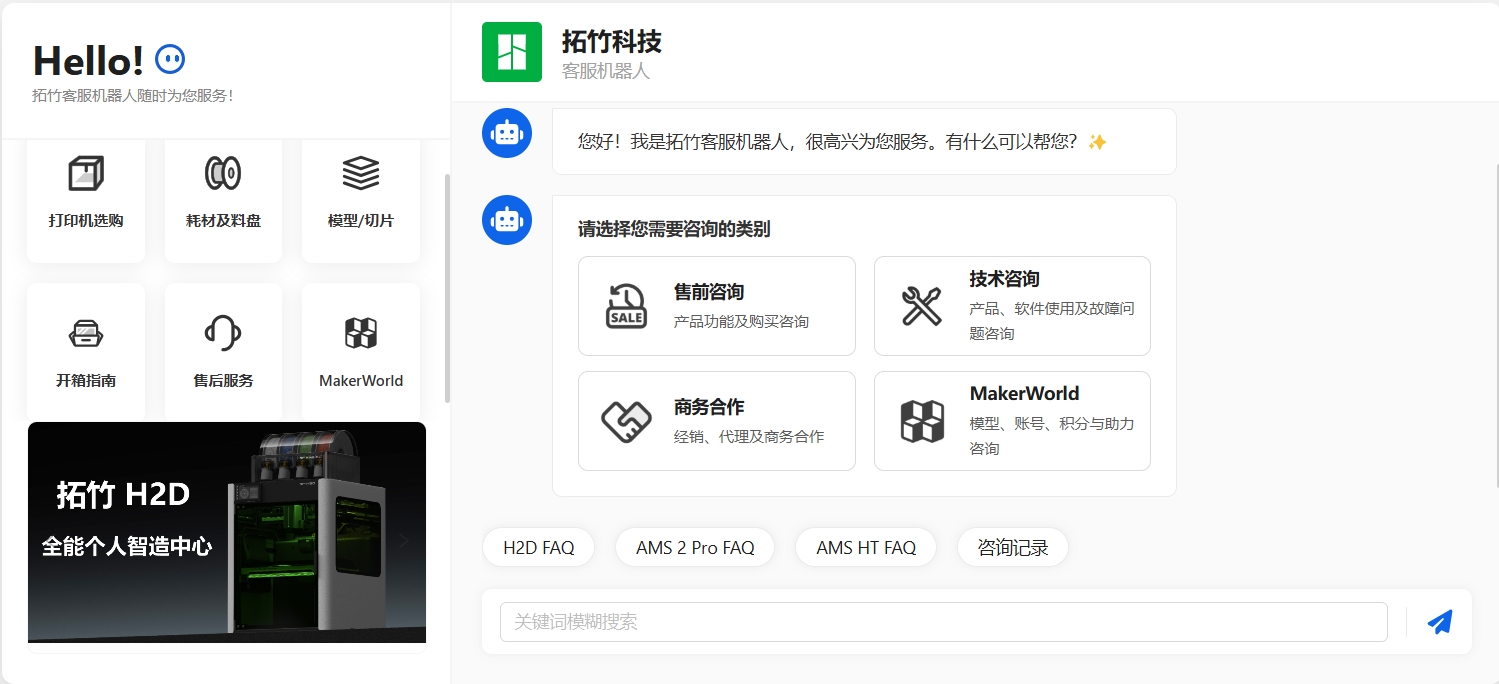1499x684 pixels.
Task: Select the 商务合作 category card
Action: click(717, 421)
